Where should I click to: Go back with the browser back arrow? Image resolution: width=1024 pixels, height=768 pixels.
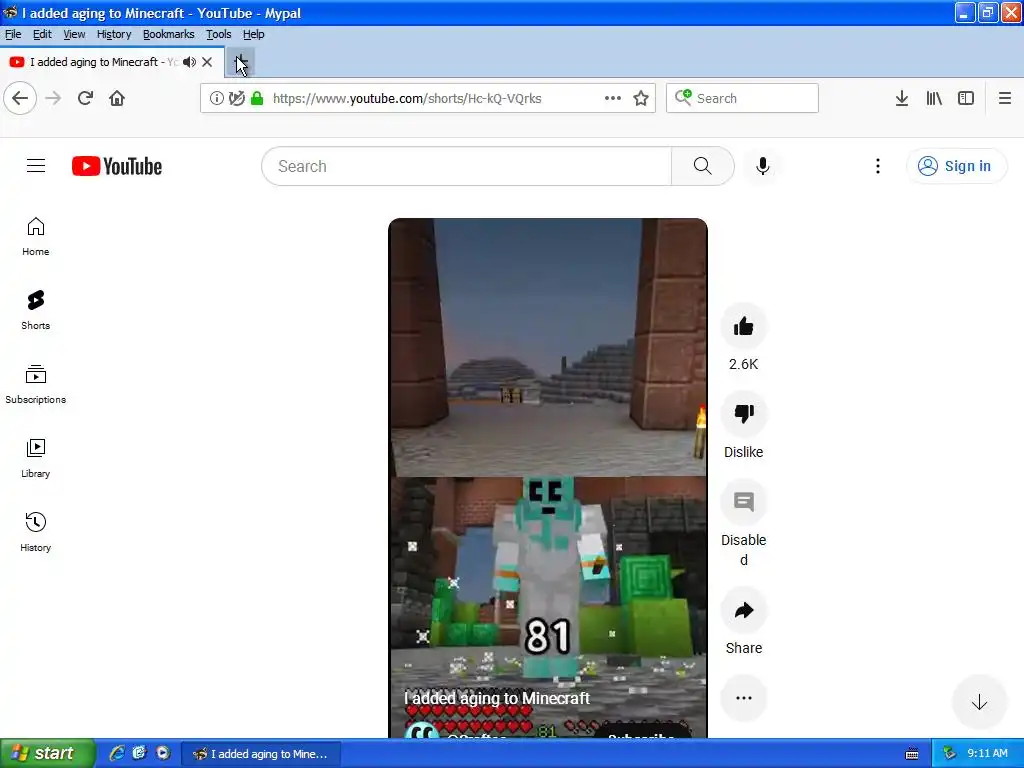pos(20,99)
